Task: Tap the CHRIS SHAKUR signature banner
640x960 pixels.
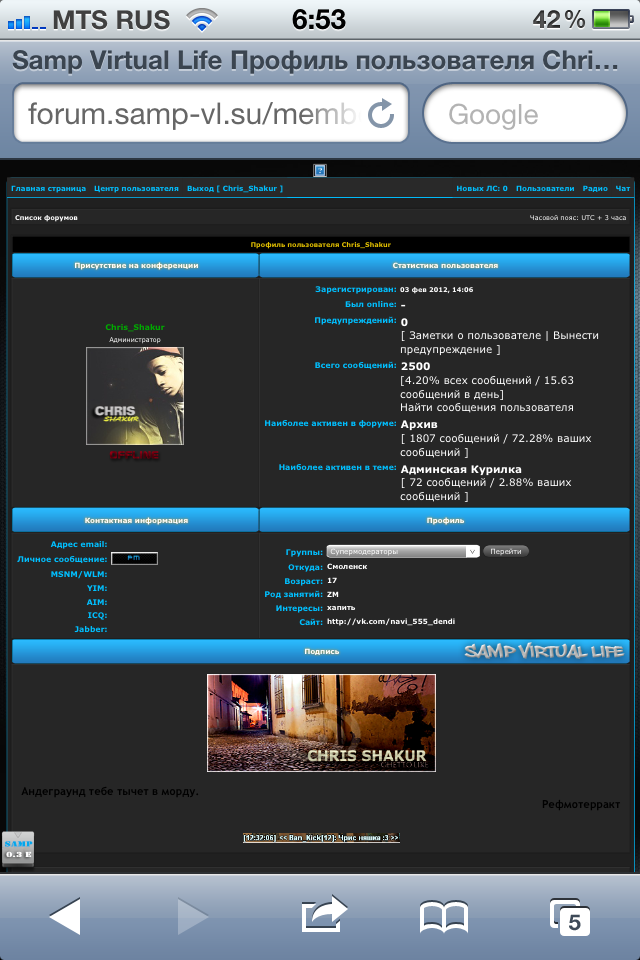Action: pos(322,723)
